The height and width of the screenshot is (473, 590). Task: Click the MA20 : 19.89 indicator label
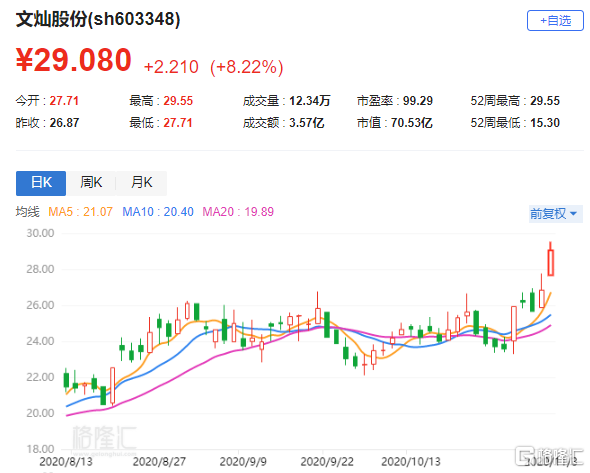pos(238,212)
